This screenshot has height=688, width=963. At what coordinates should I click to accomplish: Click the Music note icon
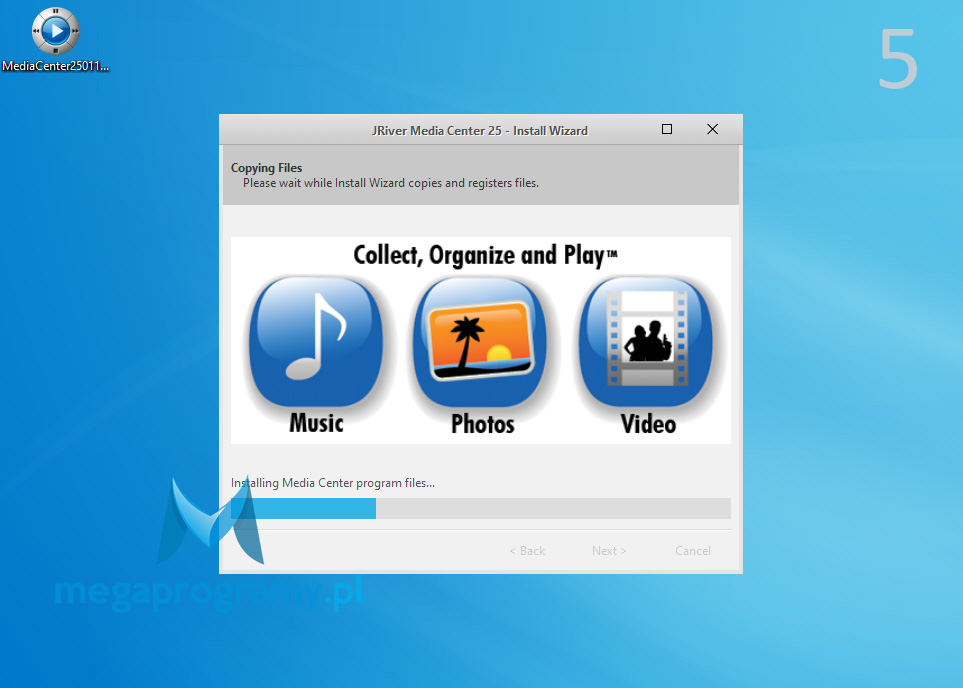(316, 342)
